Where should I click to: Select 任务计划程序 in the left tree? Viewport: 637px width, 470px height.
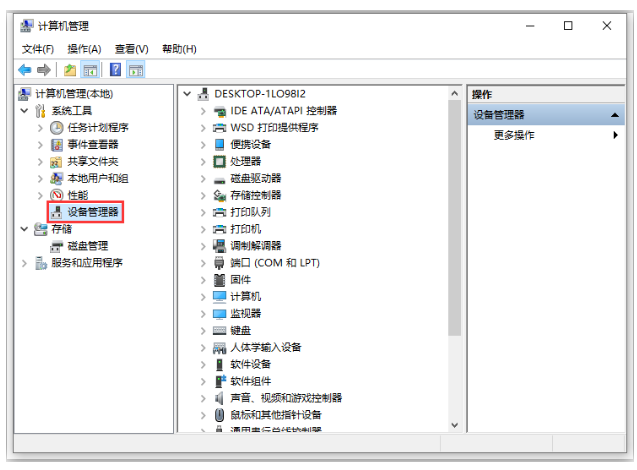97,127
